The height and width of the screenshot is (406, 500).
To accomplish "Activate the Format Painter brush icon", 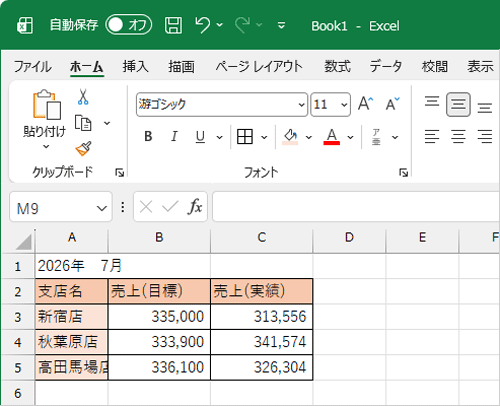I will pyautogui.click(x=83, y=149).
